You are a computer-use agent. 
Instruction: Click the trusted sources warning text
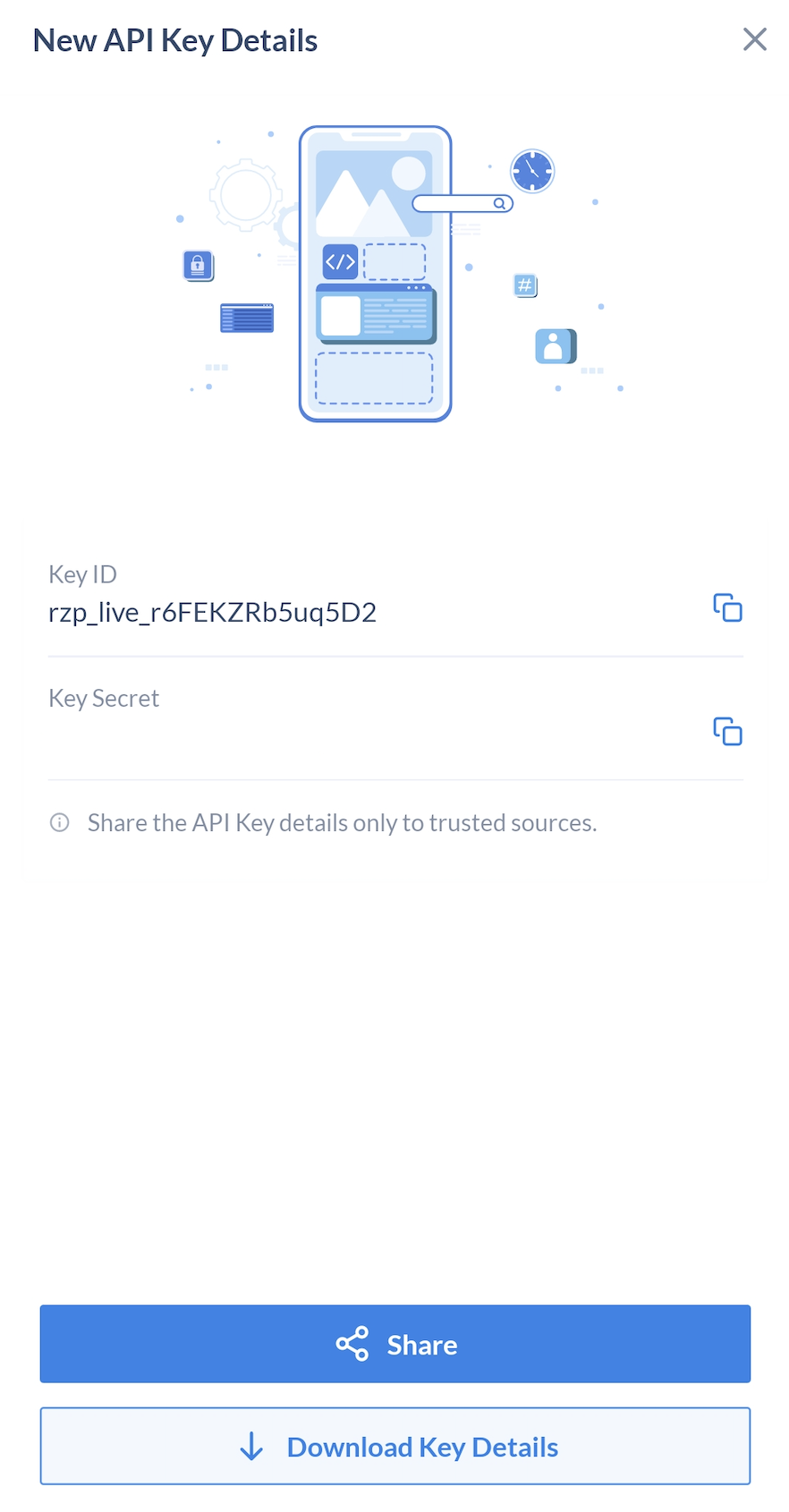click(x=342, y=822)
